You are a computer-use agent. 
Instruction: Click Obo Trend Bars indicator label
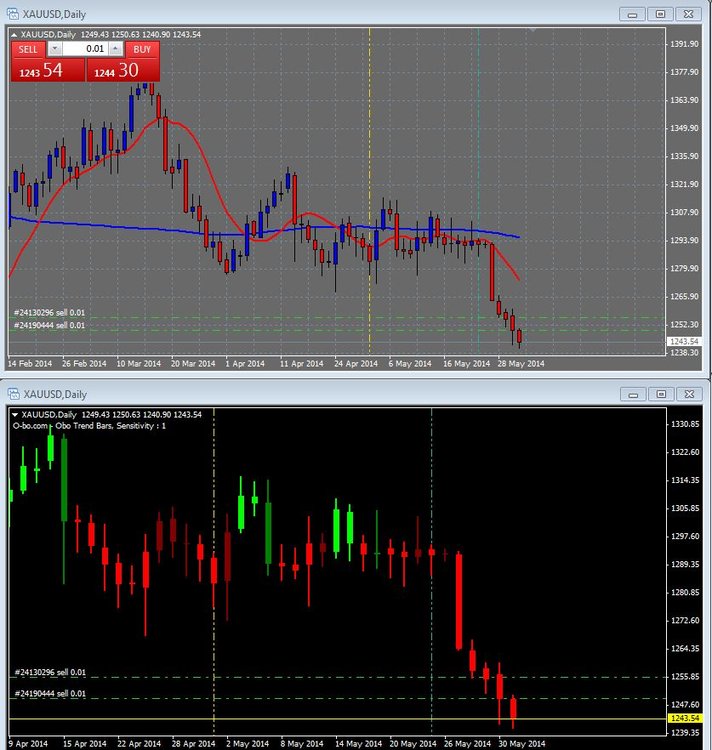[x=89, y=426]
